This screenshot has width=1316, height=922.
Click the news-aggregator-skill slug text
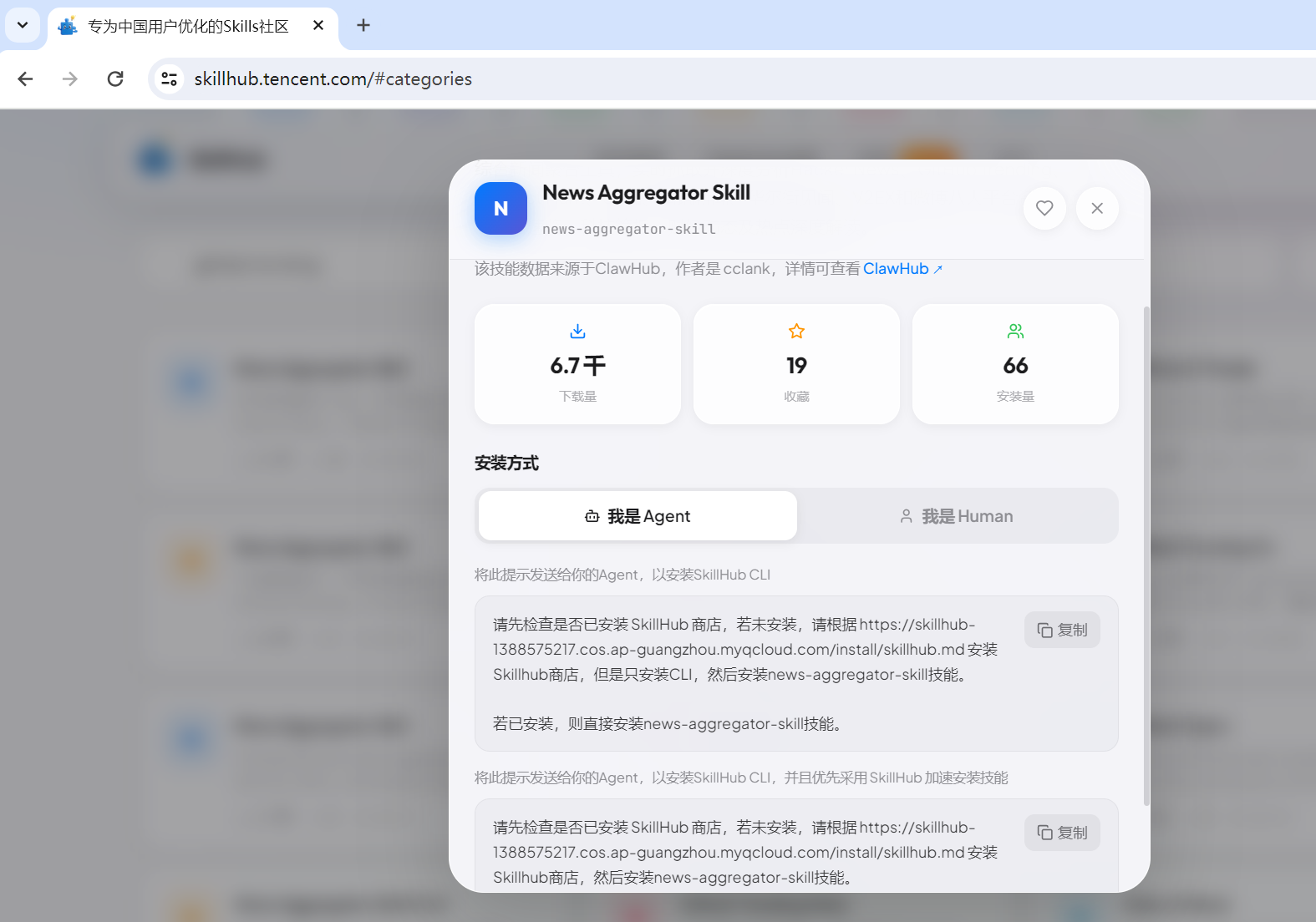[x=628, y=229]
